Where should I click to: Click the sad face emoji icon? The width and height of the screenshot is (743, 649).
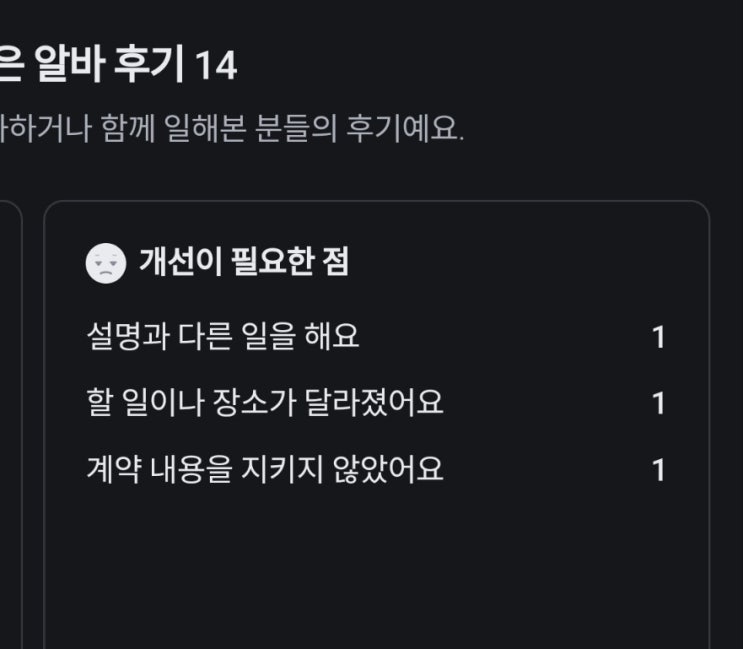pos(106,263)
